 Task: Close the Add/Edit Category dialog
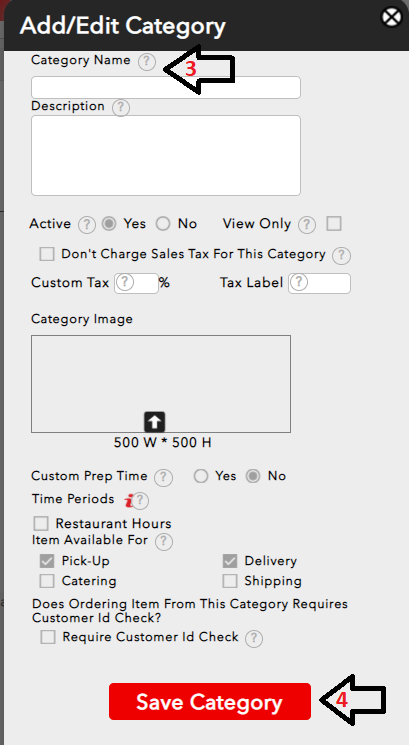click(x=392, y=18)
